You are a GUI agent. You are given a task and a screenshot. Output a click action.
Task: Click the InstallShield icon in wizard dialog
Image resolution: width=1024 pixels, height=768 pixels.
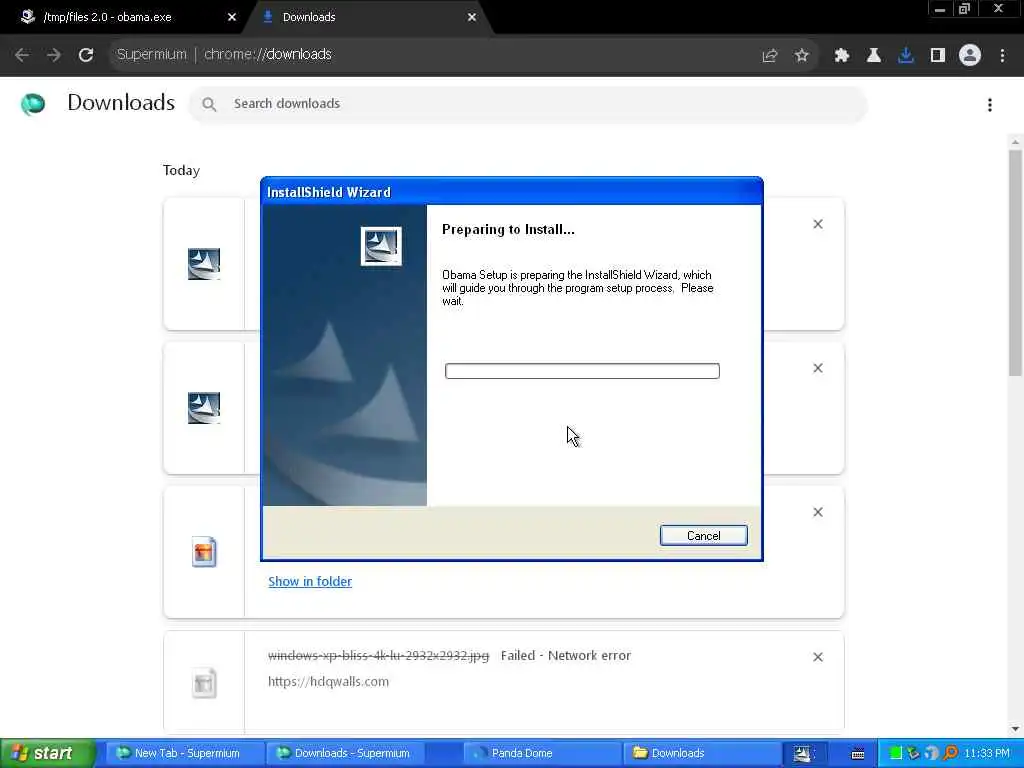pos(381,246)
